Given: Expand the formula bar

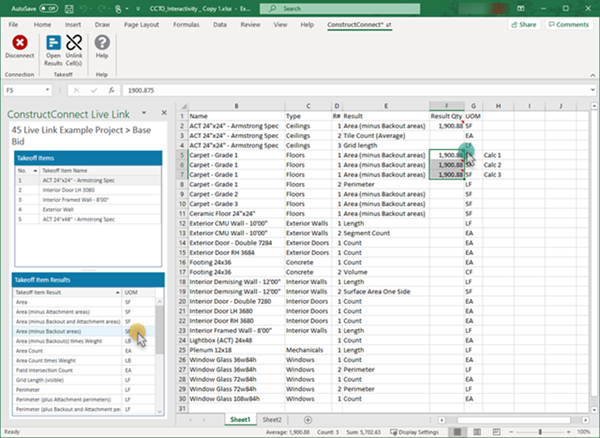Looking at the screenshot, I should pyautogui.click(x=592, y=90).
